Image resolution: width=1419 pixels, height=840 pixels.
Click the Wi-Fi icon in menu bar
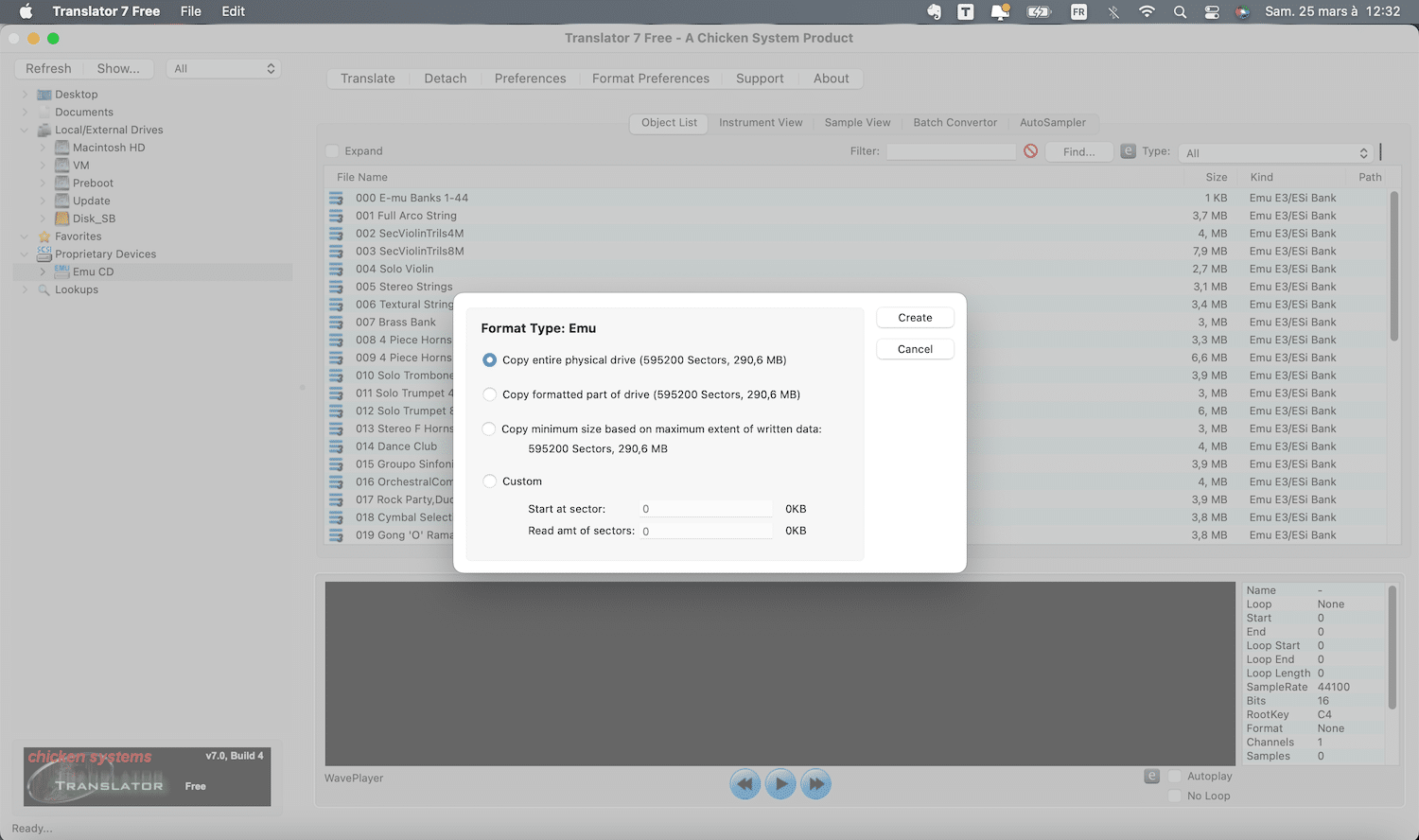pos(1147,11)
